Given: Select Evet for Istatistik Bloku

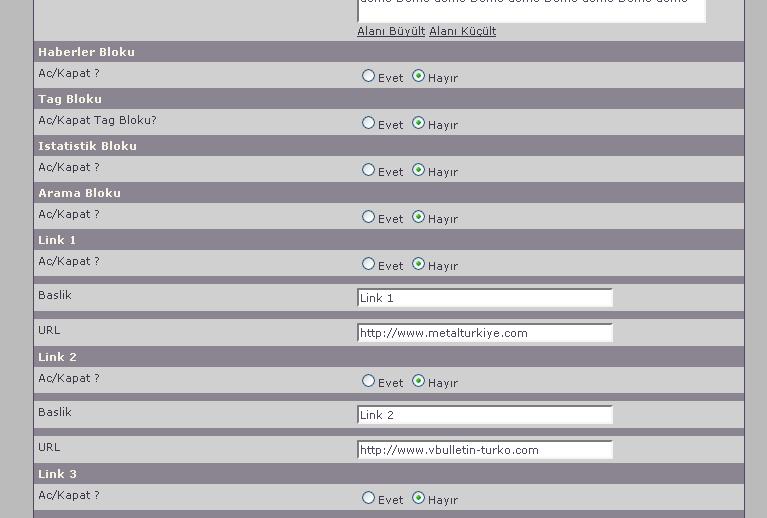Looking at the screenshot, I should [369, 170].
